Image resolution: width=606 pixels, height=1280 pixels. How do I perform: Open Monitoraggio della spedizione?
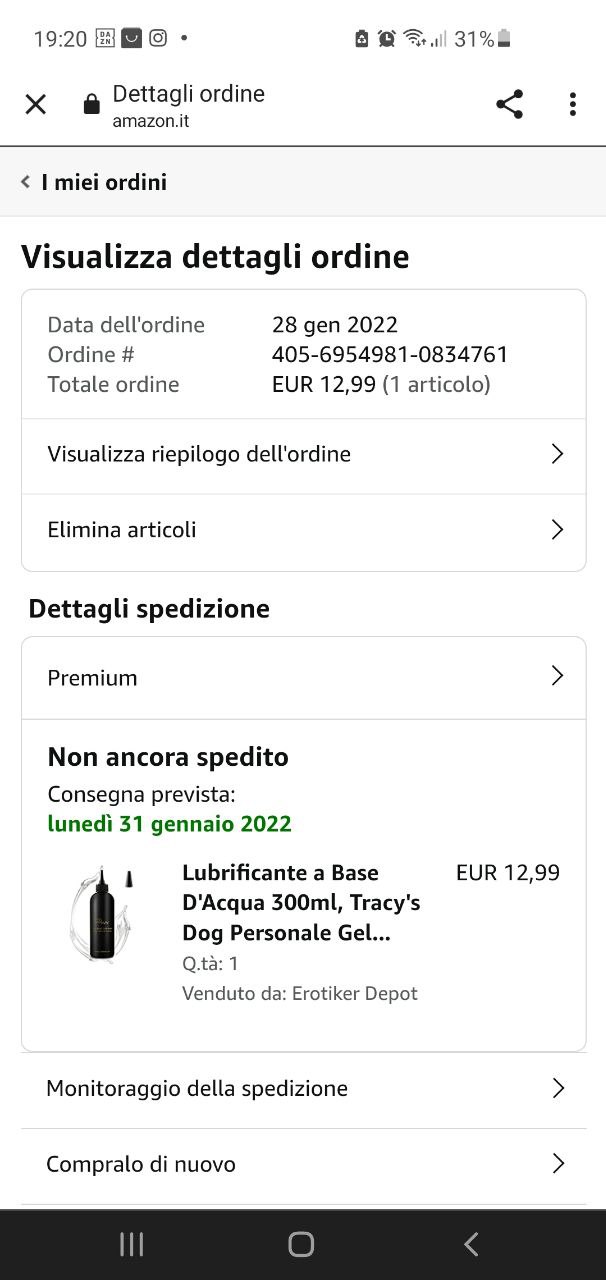(303, 1088)
